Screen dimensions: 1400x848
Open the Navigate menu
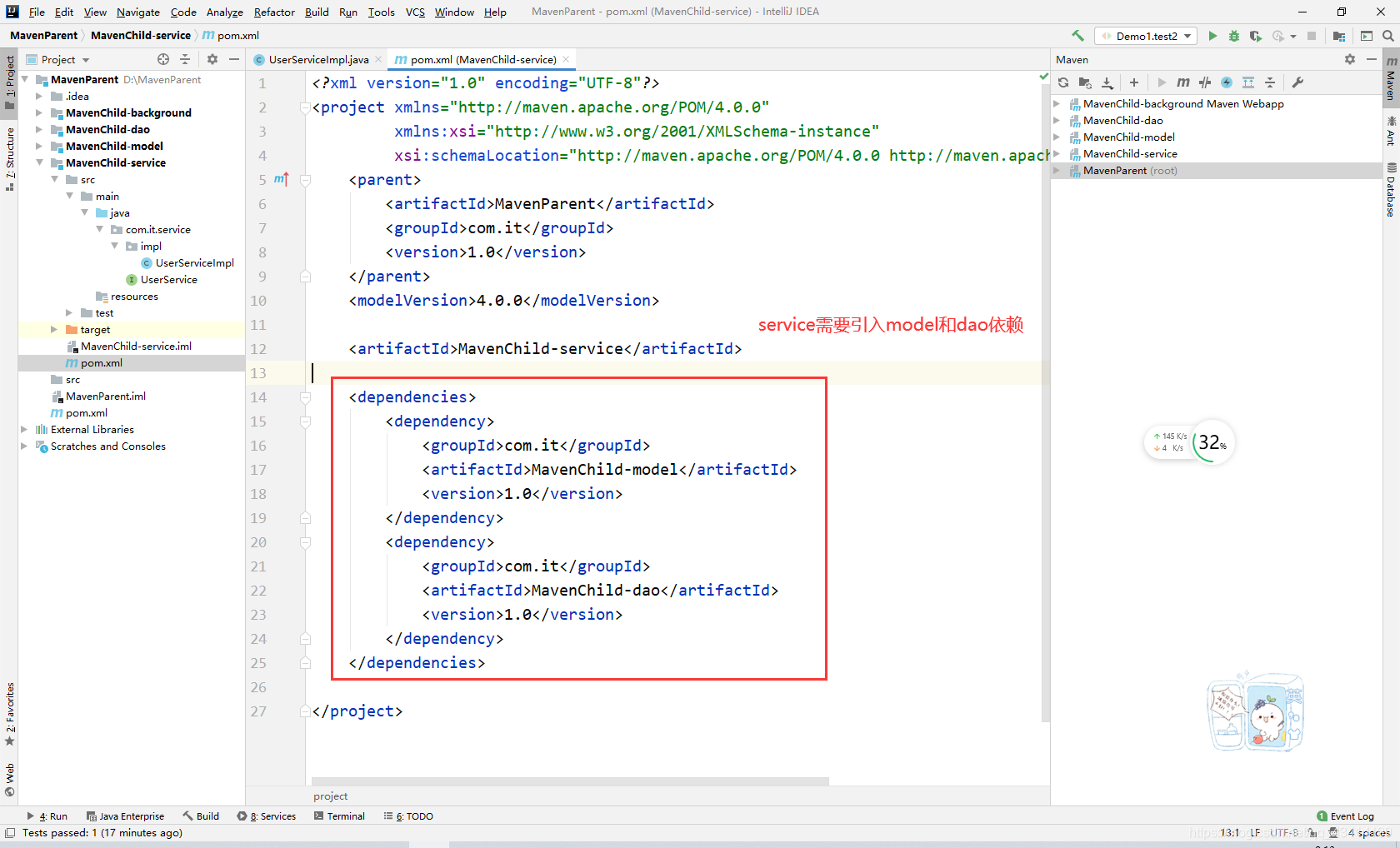138,12
